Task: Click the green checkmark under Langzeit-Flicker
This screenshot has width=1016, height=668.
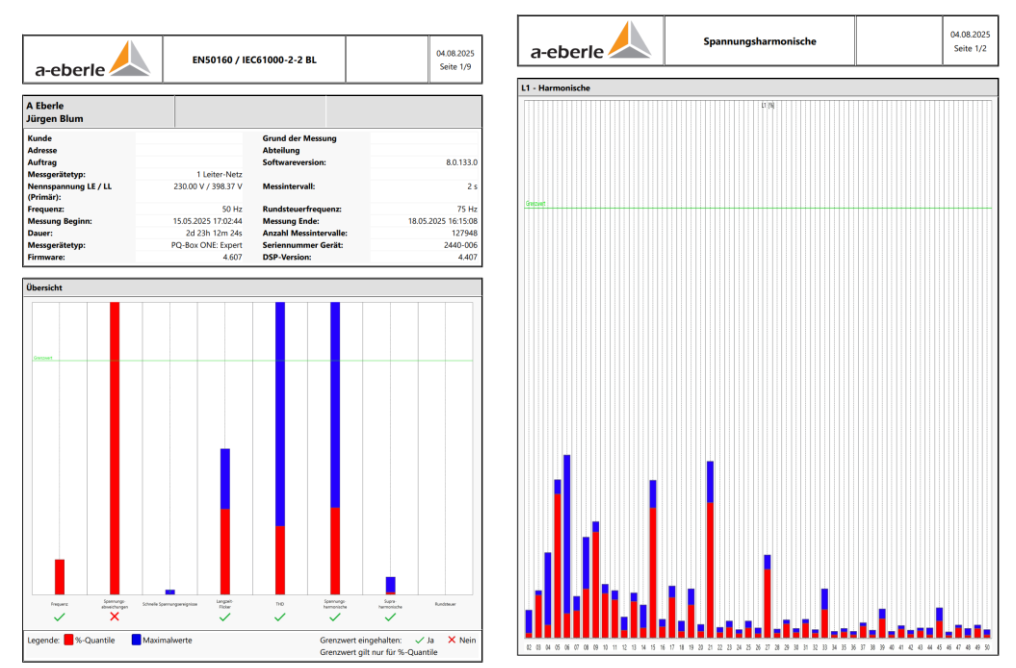Action: point(225,618)
